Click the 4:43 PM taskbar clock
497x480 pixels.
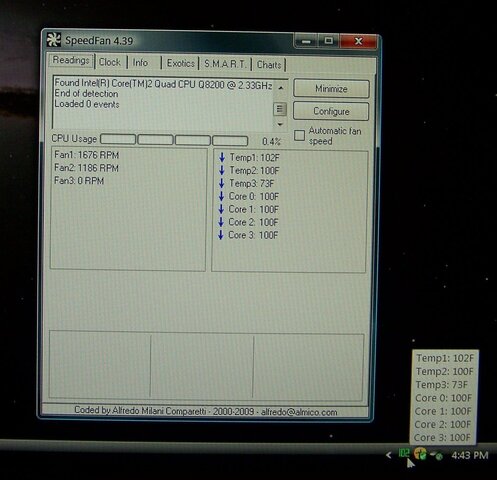point(470,455)
